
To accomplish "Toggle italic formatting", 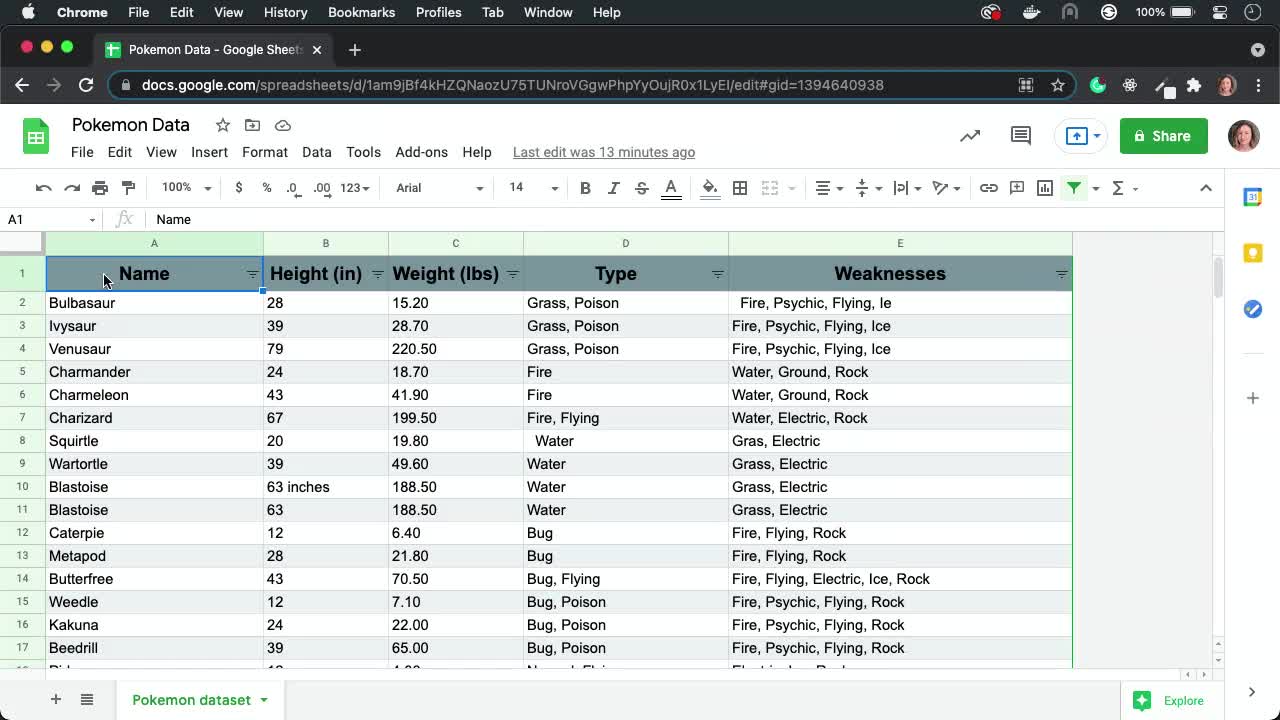I will (x=614, y=188).
